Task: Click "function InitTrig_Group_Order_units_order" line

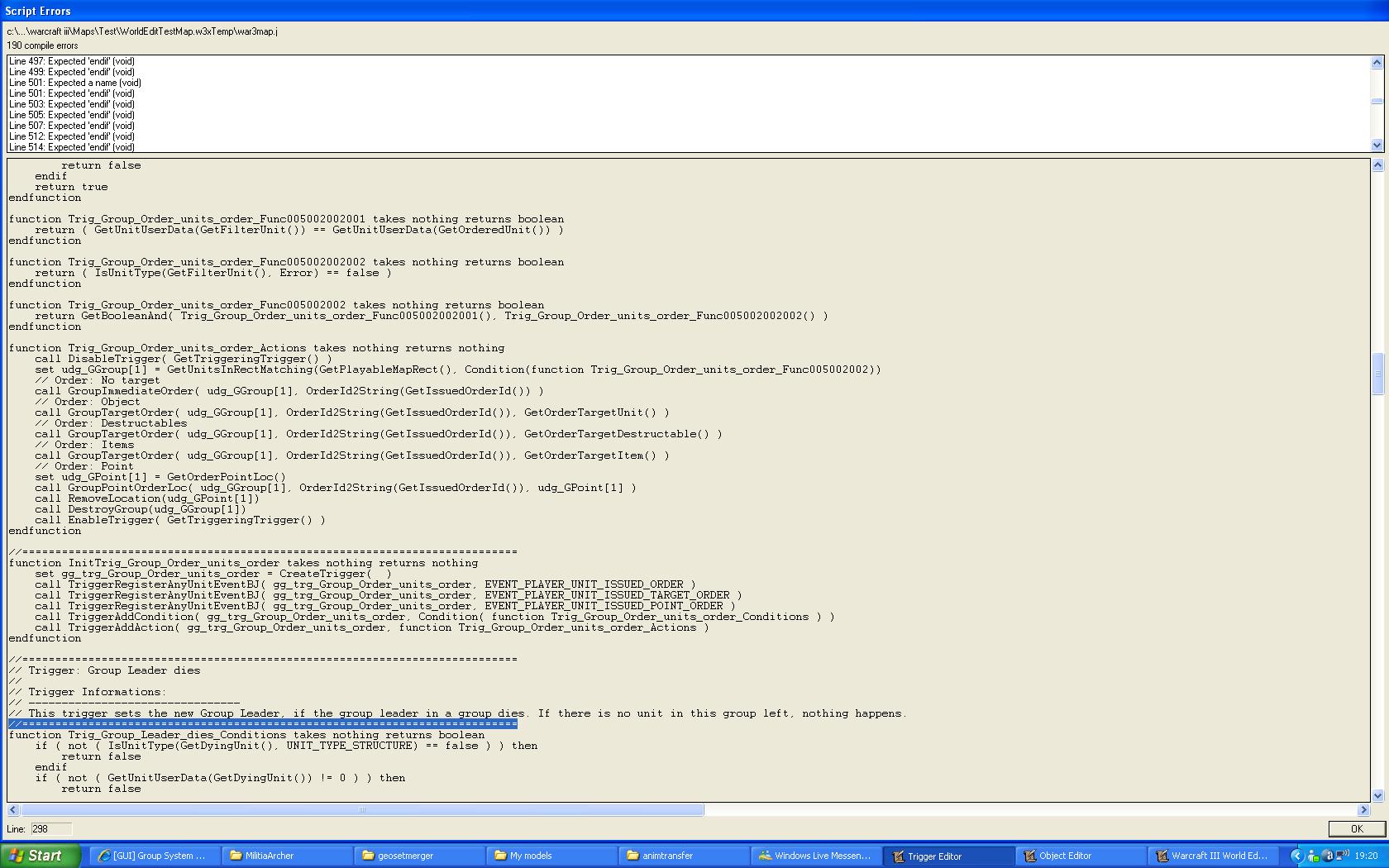Action: tap(243, 563)
